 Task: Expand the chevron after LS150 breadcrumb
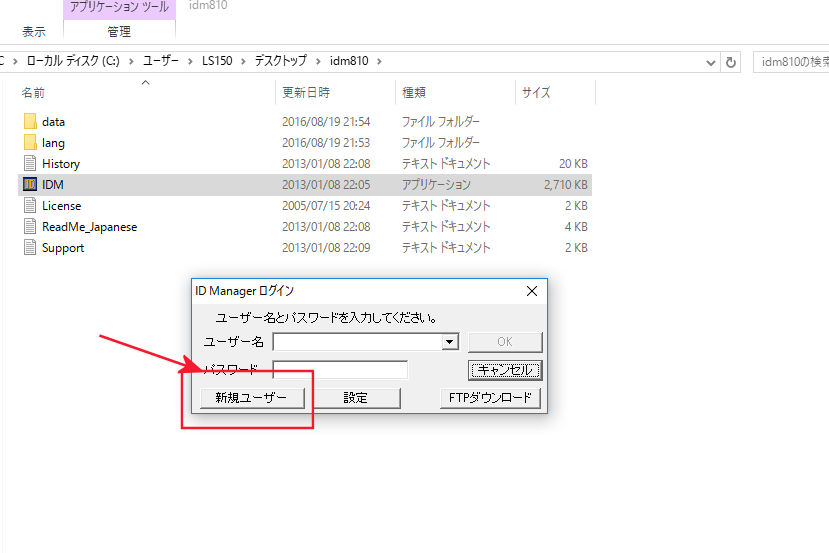[243, 61]
